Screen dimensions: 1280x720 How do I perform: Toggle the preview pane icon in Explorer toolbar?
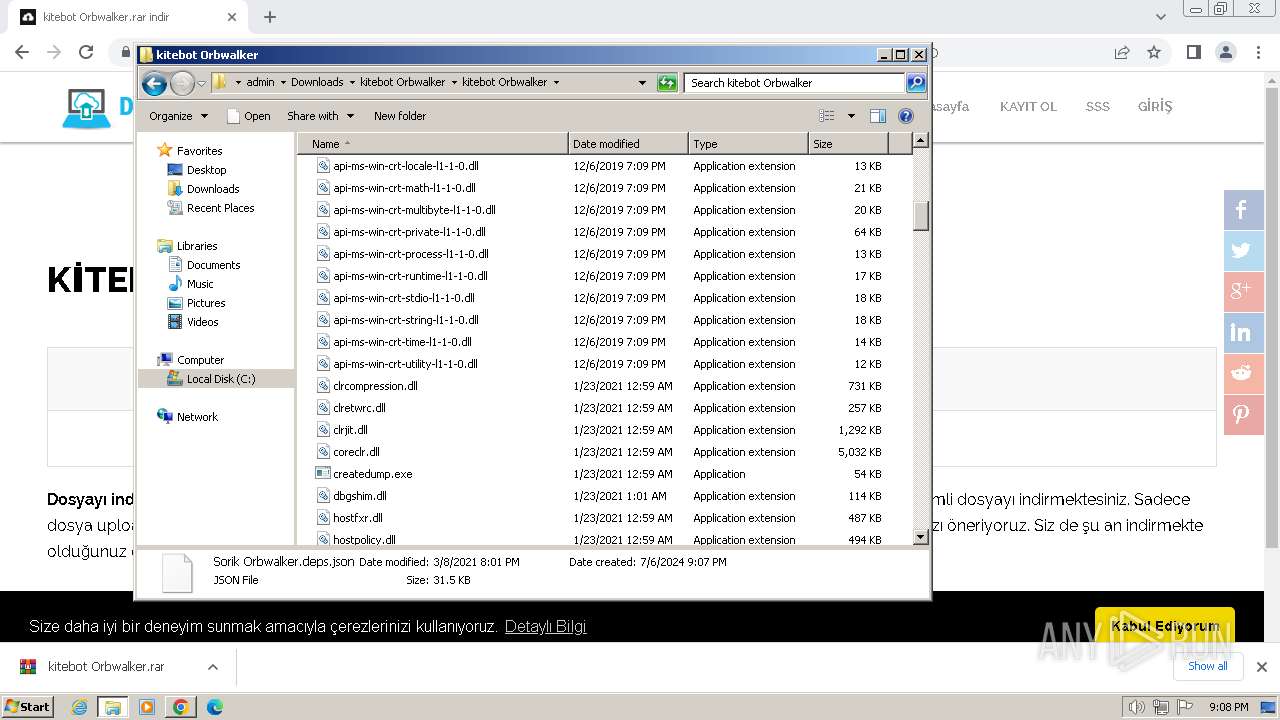click(x=877, y=116)
